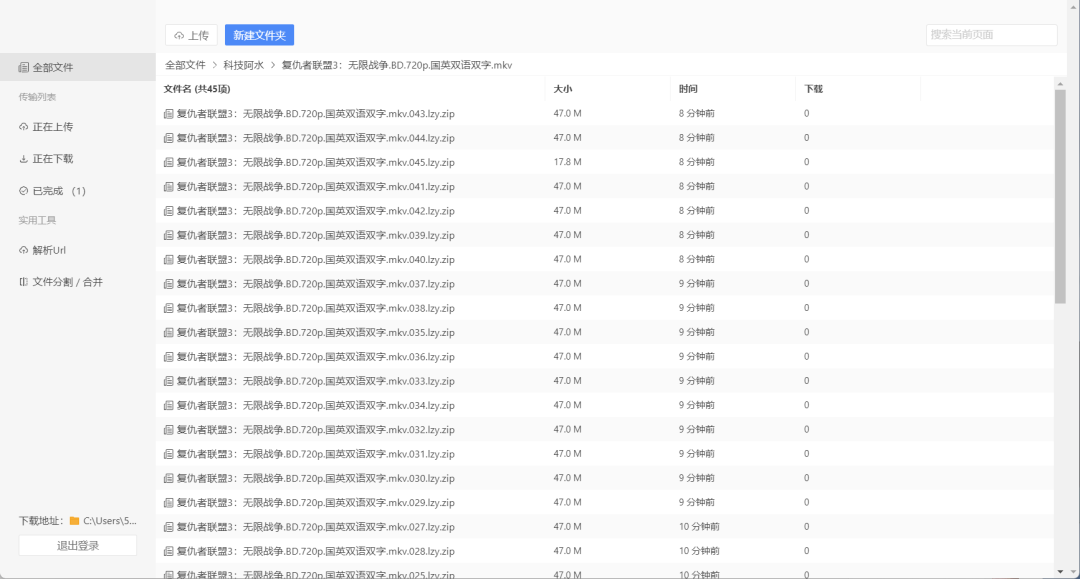Show the 正在下载 download list

[x=52, y=159]
